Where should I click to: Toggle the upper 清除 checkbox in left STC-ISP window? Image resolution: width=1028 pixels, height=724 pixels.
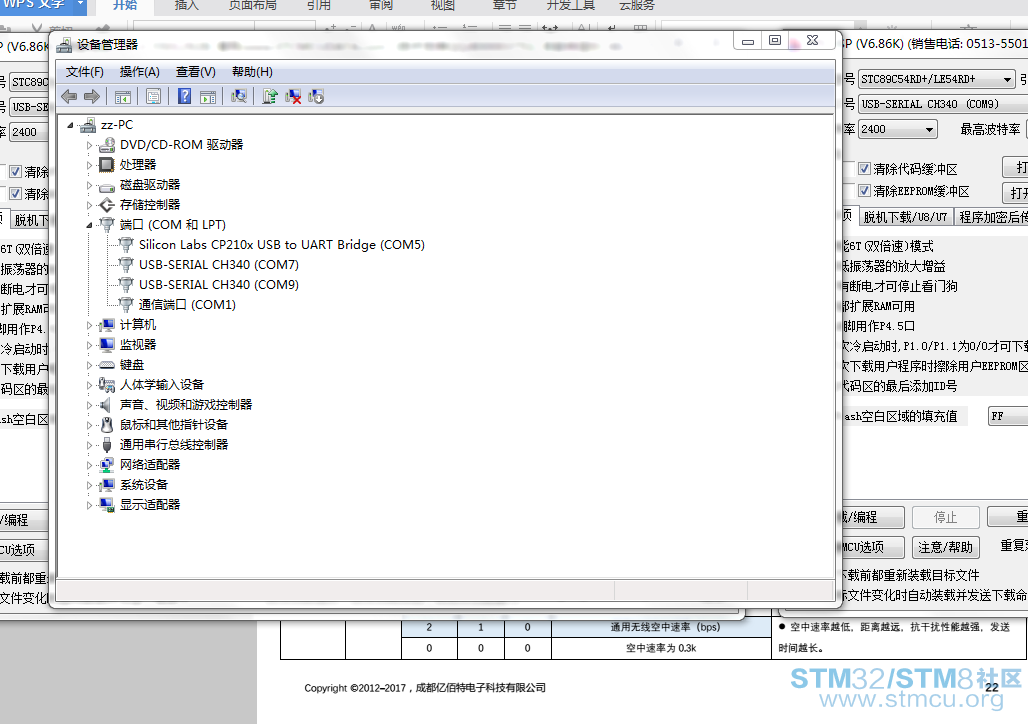tap(15, 172)
